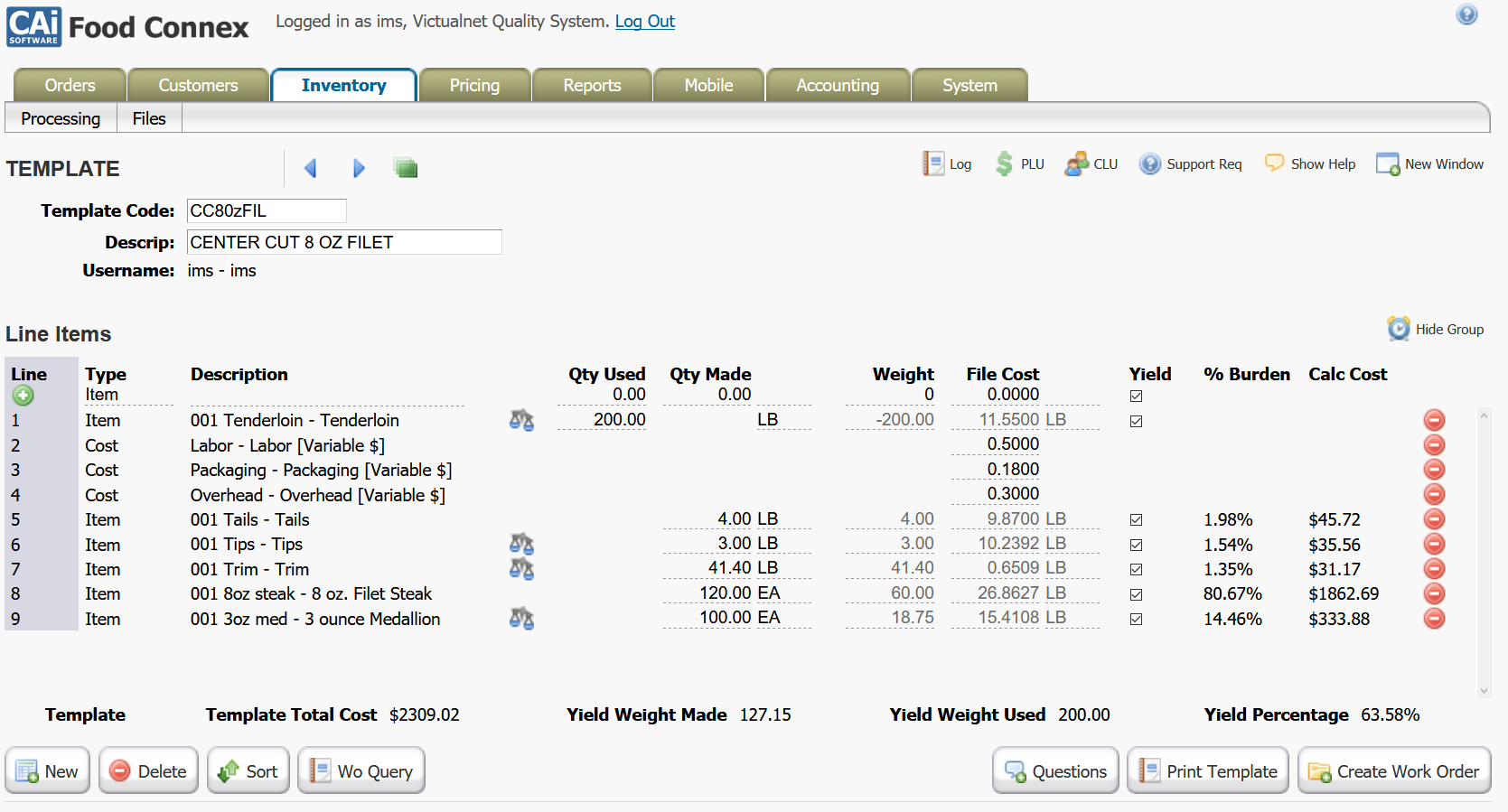
Task: Toggle Yield checkbox for Tenderloin row
Action: pyautogui.click(x=1136, y=421)
